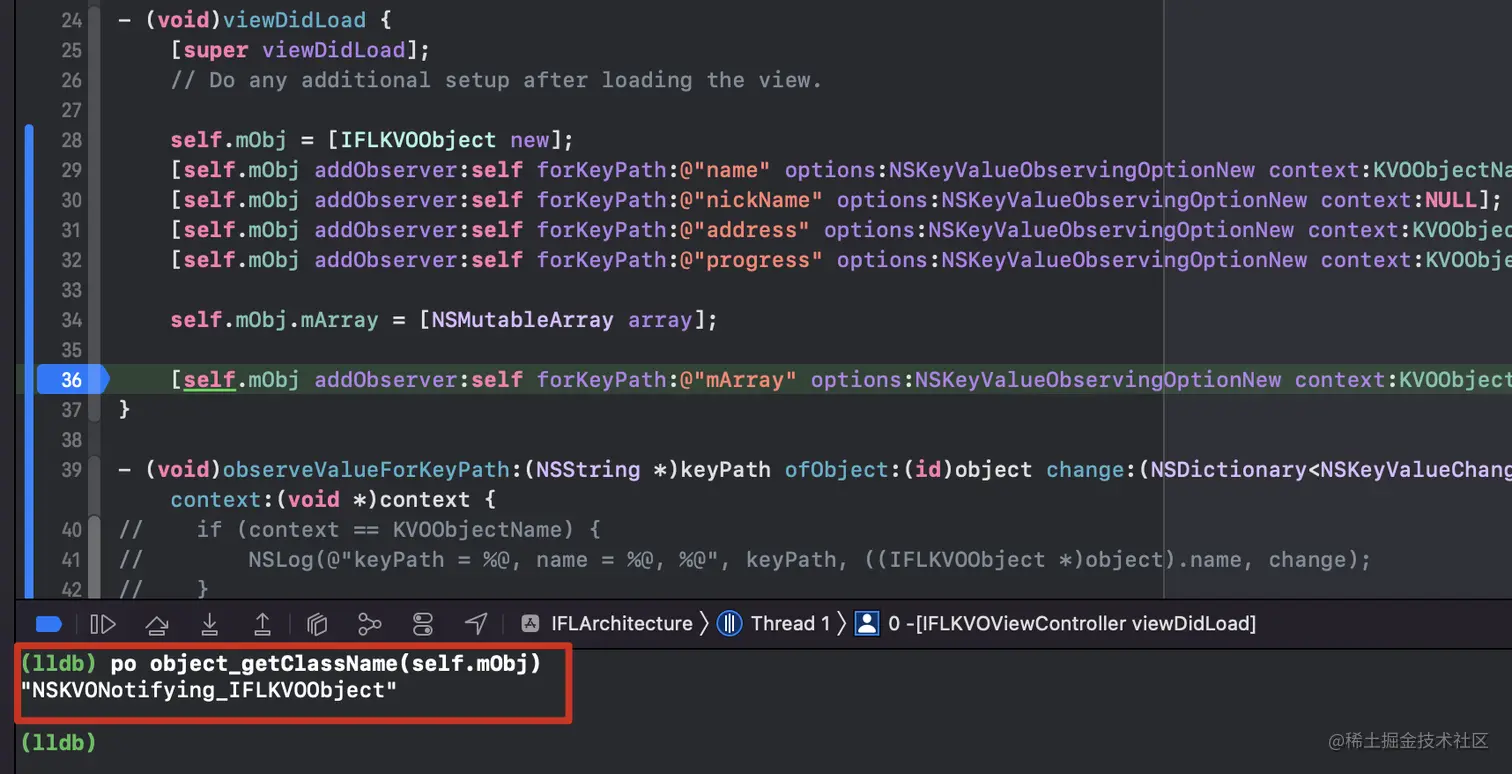
Task: Deactivate breakpoints with the blue breakpoint icon
Action: (x=49, y=624)
